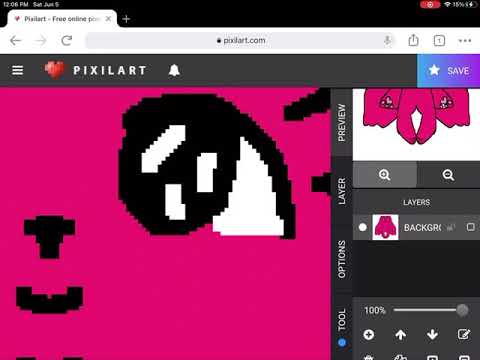This screenshot has width=480, height=360.
Task: Toggle the Background layer checkbox
Action: coord(470,227)
